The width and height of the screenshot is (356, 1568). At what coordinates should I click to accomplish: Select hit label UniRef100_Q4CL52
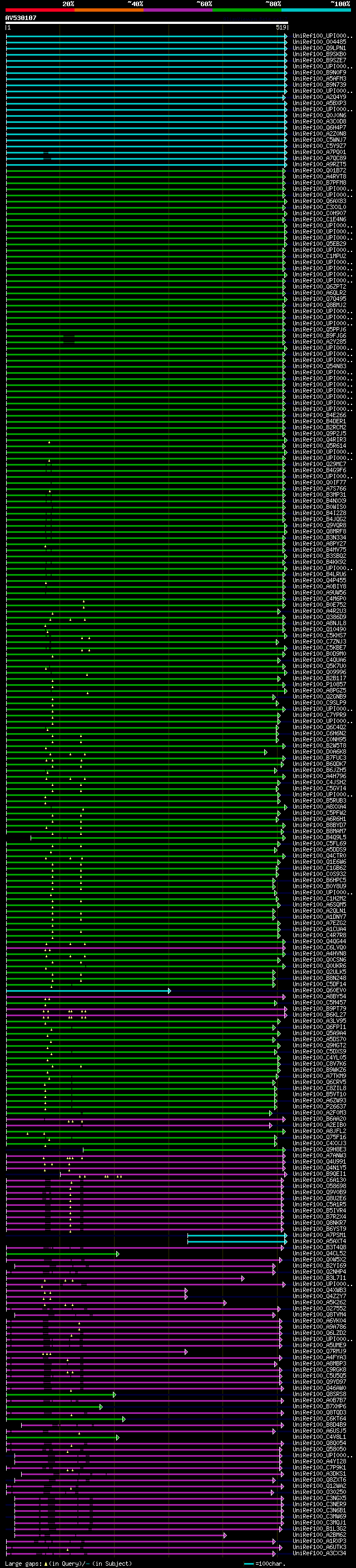pos(319,1253)
